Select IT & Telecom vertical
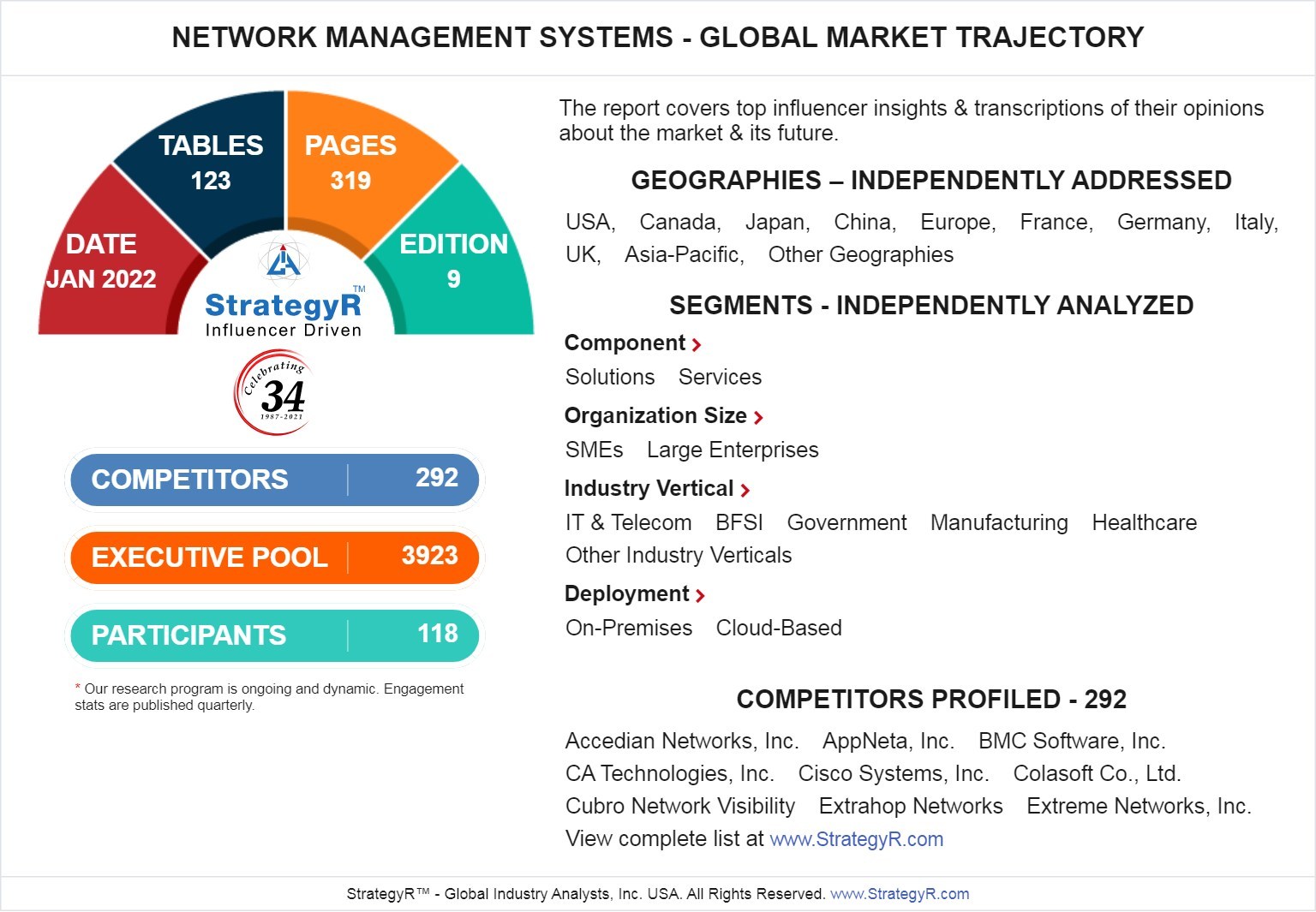Image resolution: width=1316 pixels, height=912 pixels. pos(629,523)
